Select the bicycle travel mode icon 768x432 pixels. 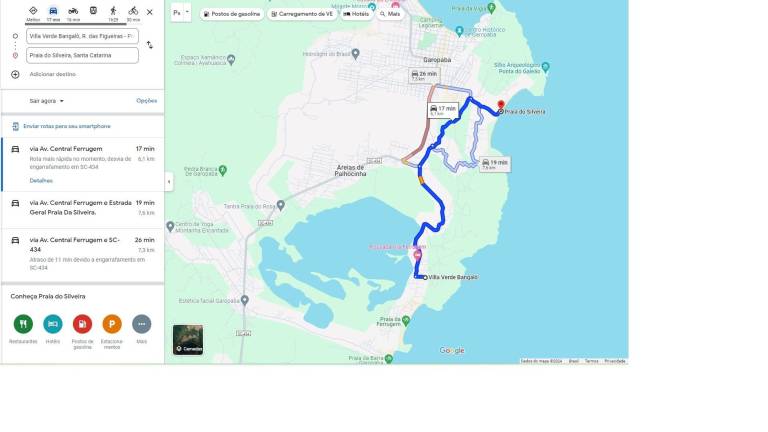pyautogui.click(x=133, y=13)
